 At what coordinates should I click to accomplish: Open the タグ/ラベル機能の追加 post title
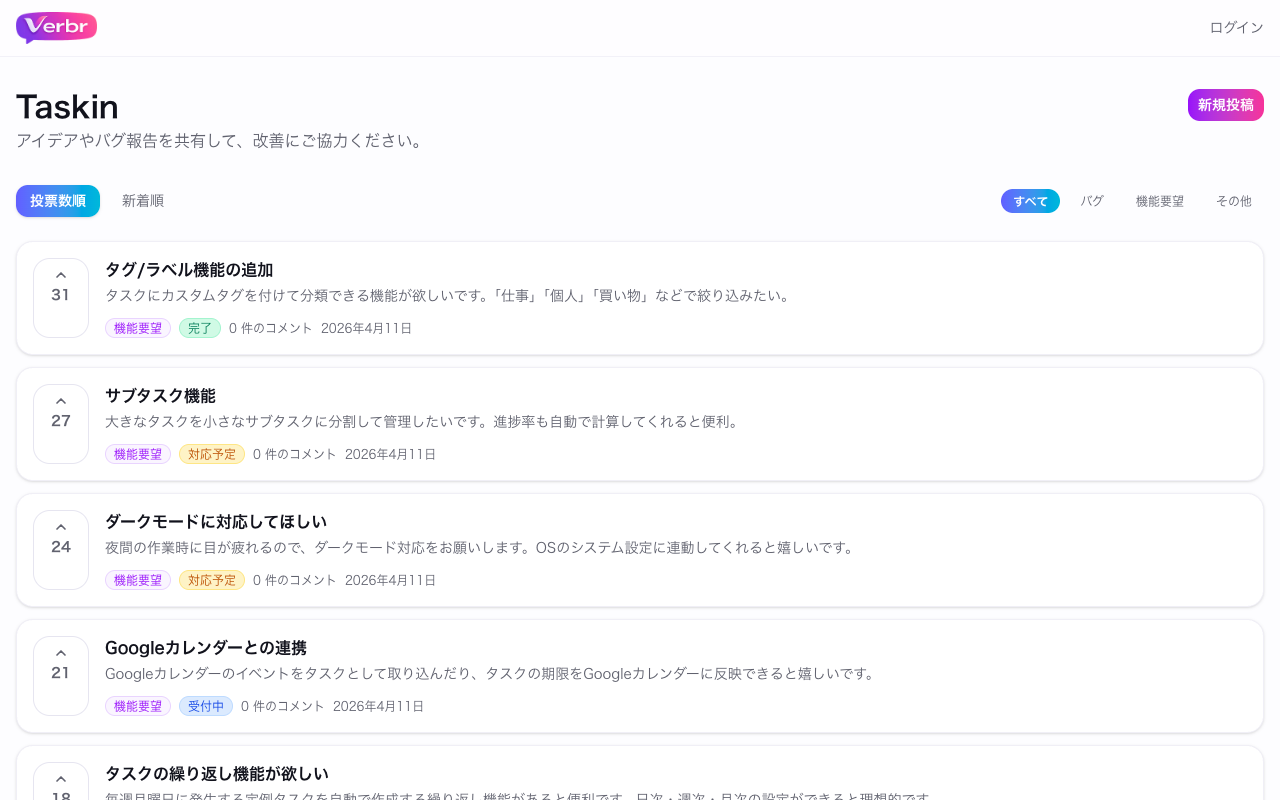[189, 270]
